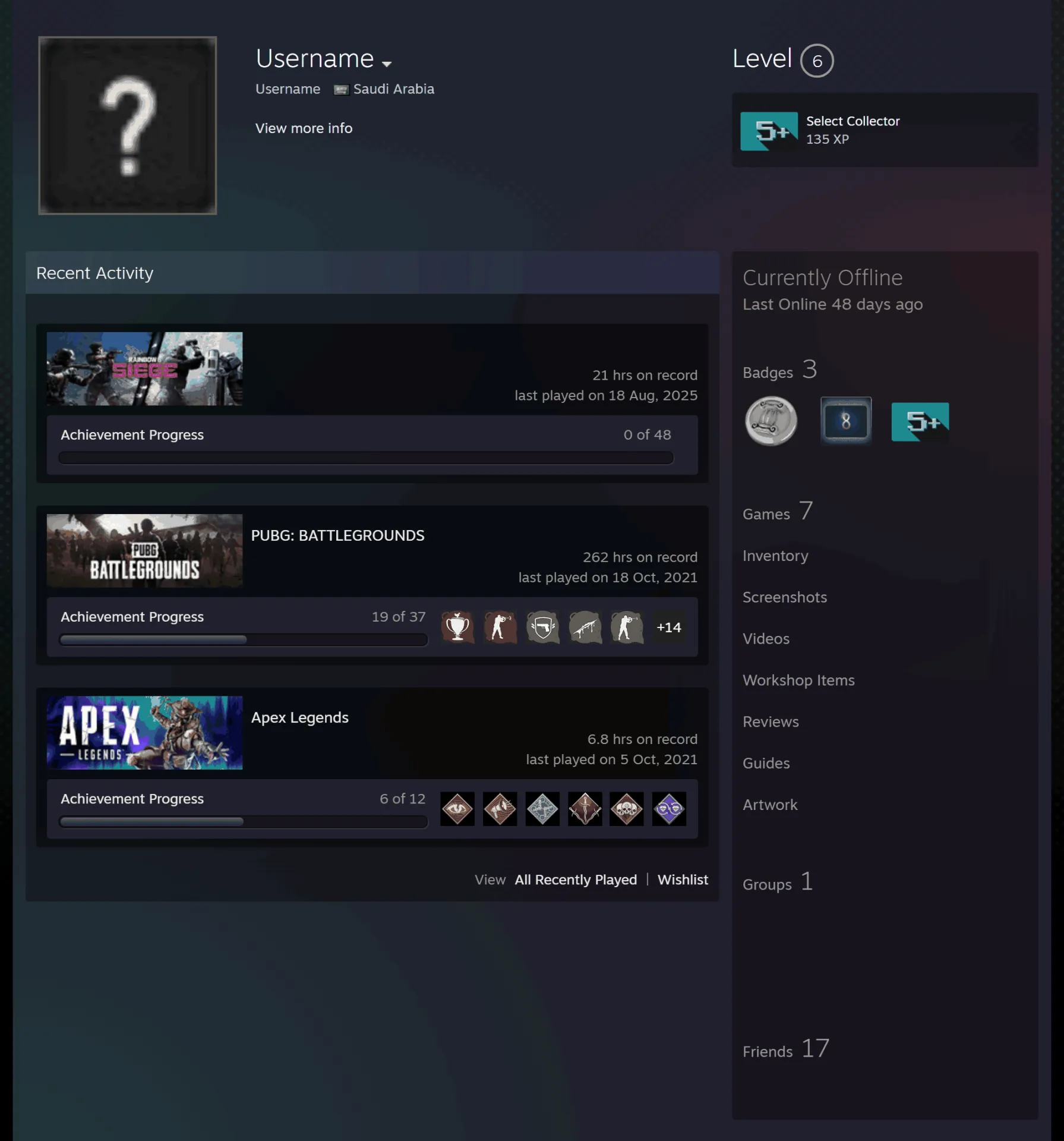
Task: Open Workshop Items
Action: point(798,680)
